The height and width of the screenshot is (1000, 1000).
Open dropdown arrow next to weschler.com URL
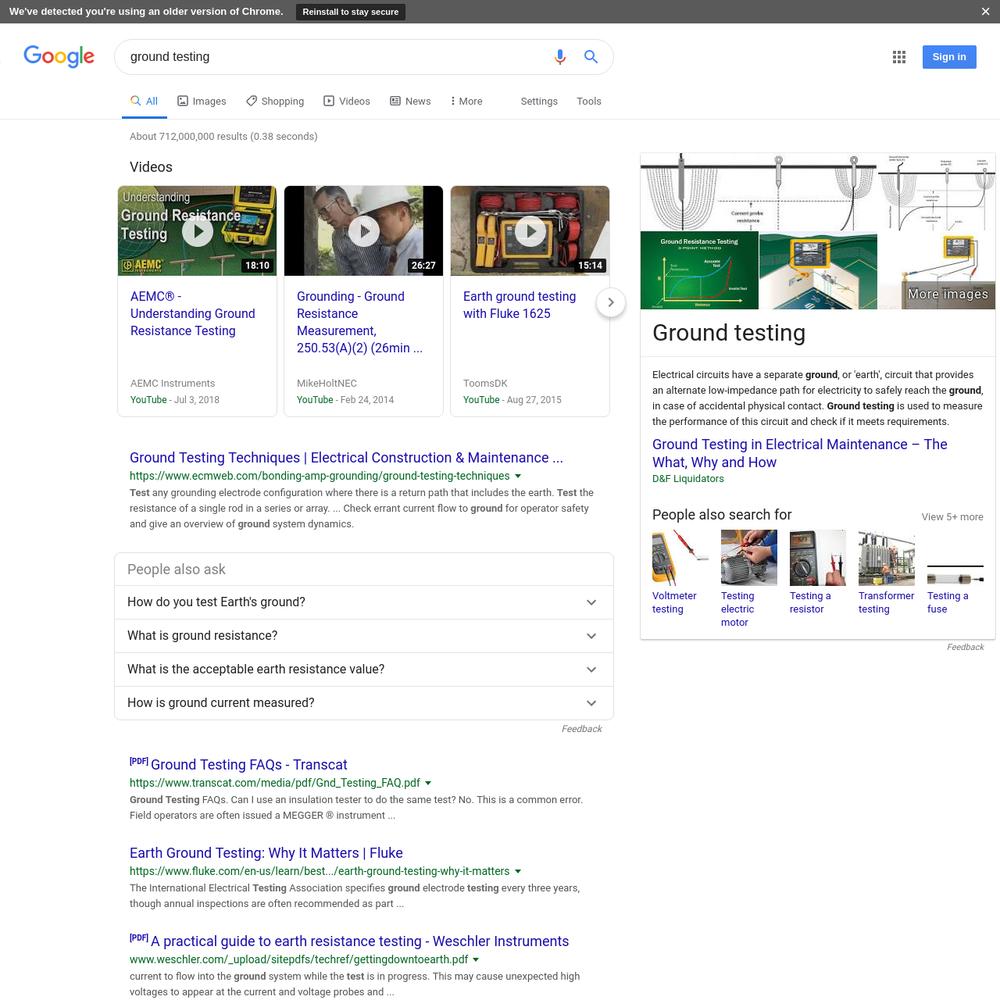point(476,960)
